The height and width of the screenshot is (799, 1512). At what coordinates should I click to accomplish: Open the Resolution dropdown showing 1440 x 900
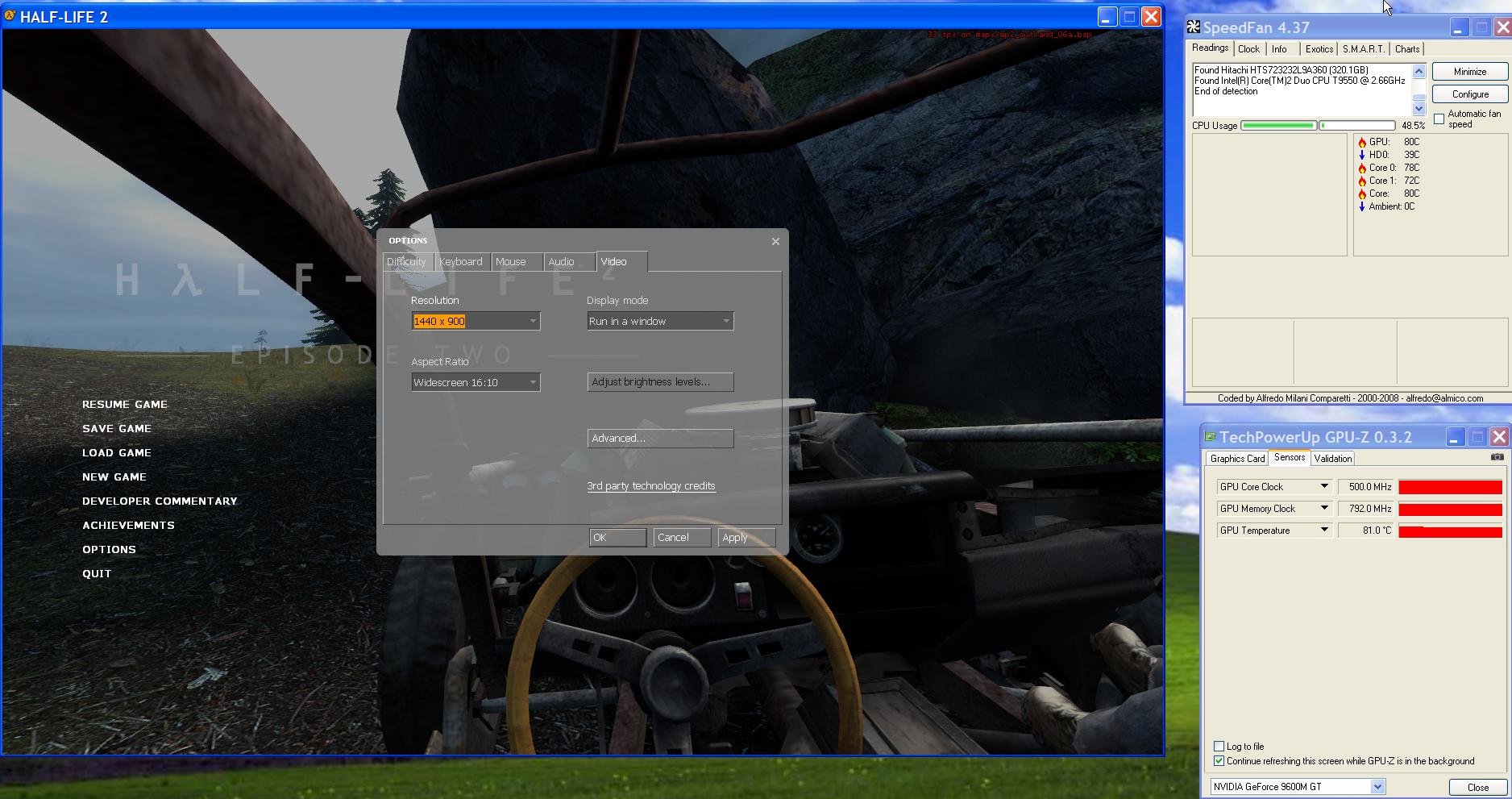pos(476,321)
